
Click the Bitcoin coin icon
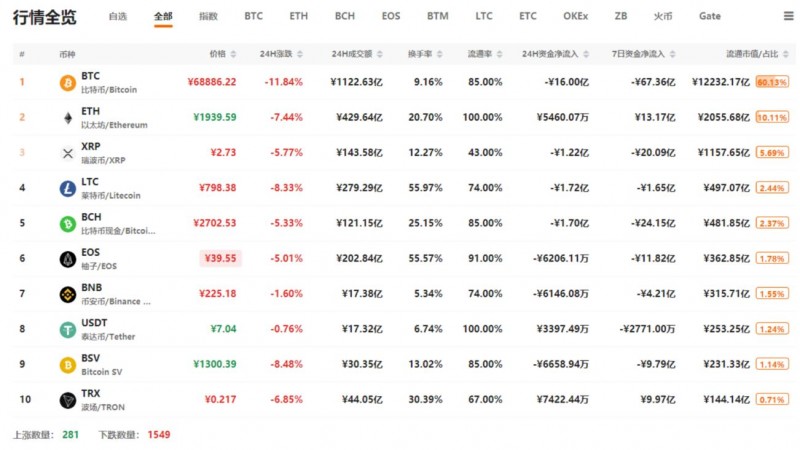[x=67, y=82]
